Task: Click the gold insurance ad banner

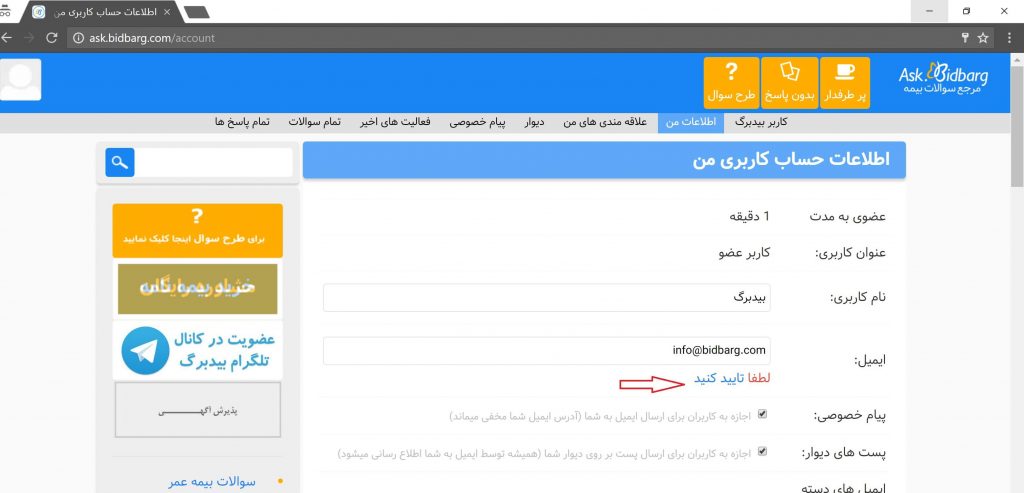Action: pos(197,289)
